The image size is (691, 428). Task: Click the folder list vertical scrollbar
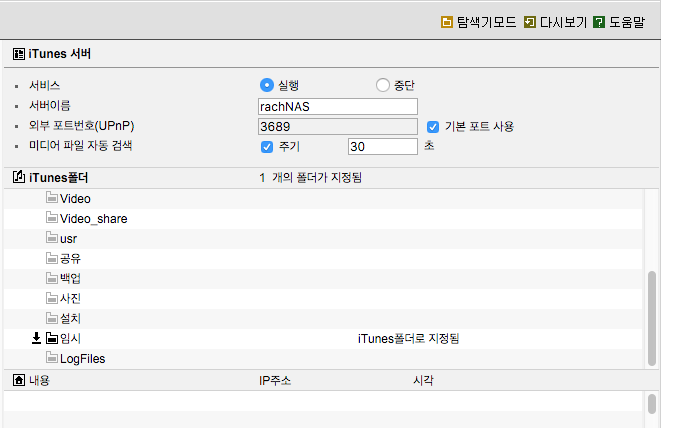point(652,318)
